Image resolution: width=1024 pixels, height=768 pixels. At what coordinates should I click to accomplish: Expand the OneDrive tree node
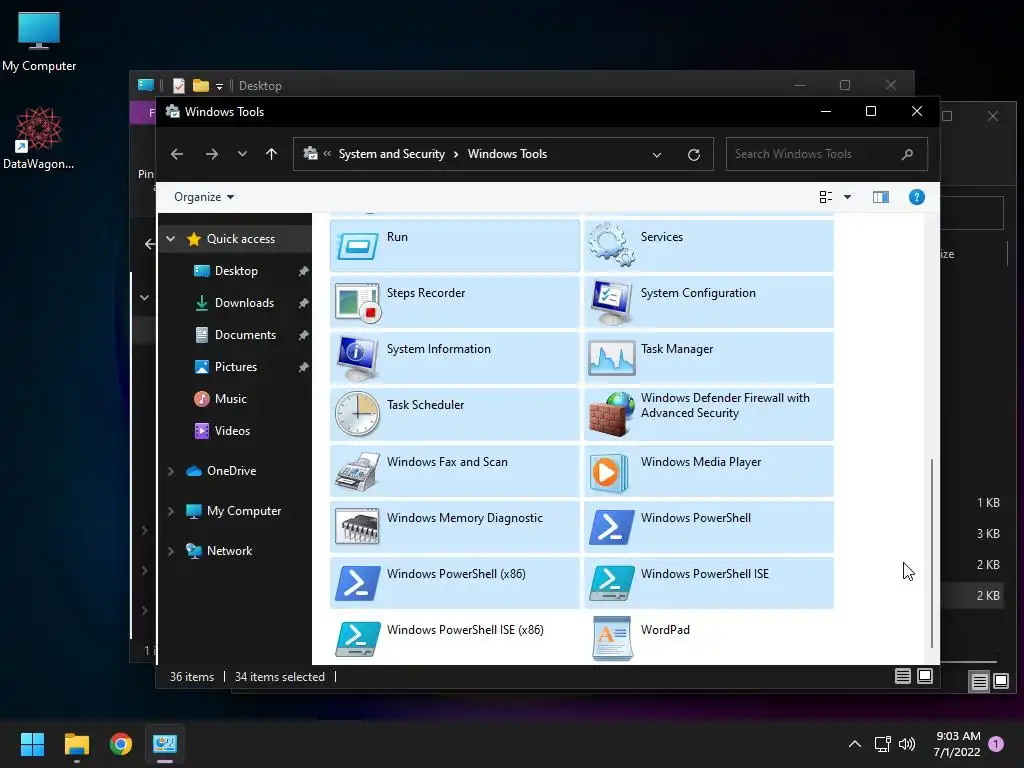170,471
